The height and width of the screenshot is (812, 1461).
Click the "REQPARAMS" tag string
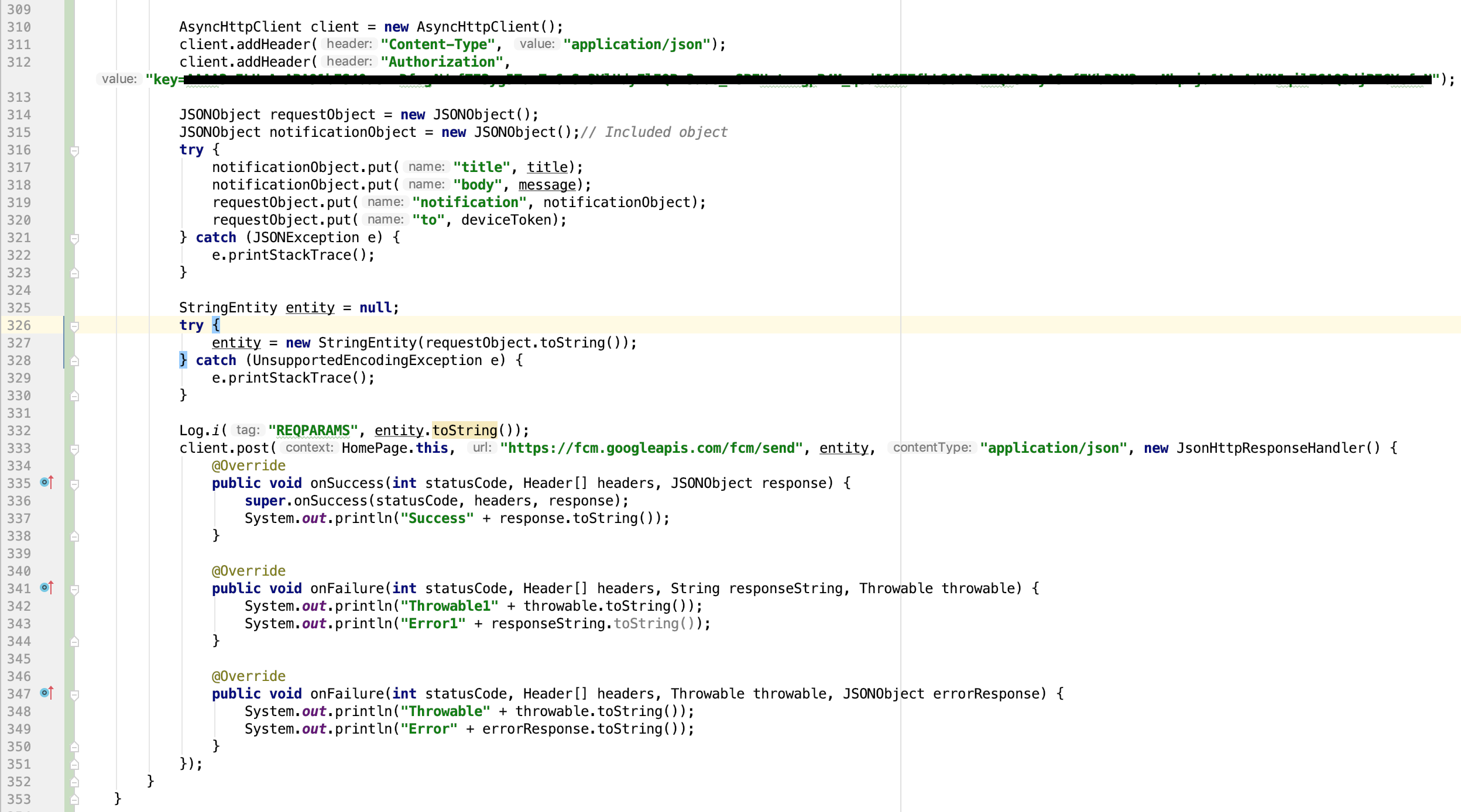[313, 431]
